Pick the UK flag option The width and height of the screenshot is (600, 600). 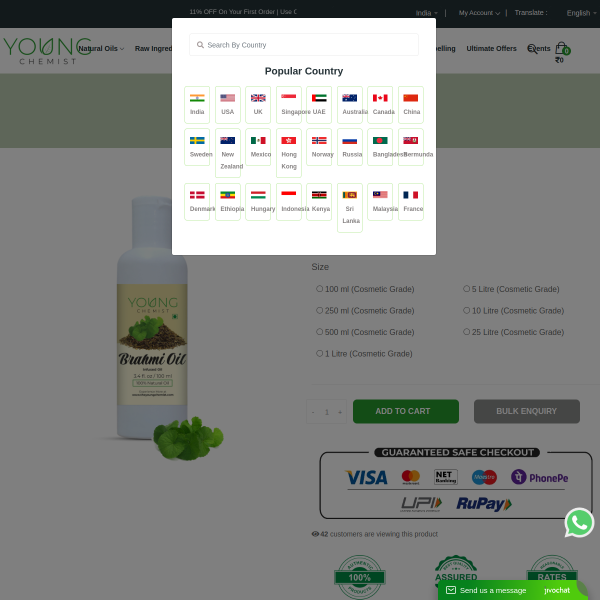[258, 104]
